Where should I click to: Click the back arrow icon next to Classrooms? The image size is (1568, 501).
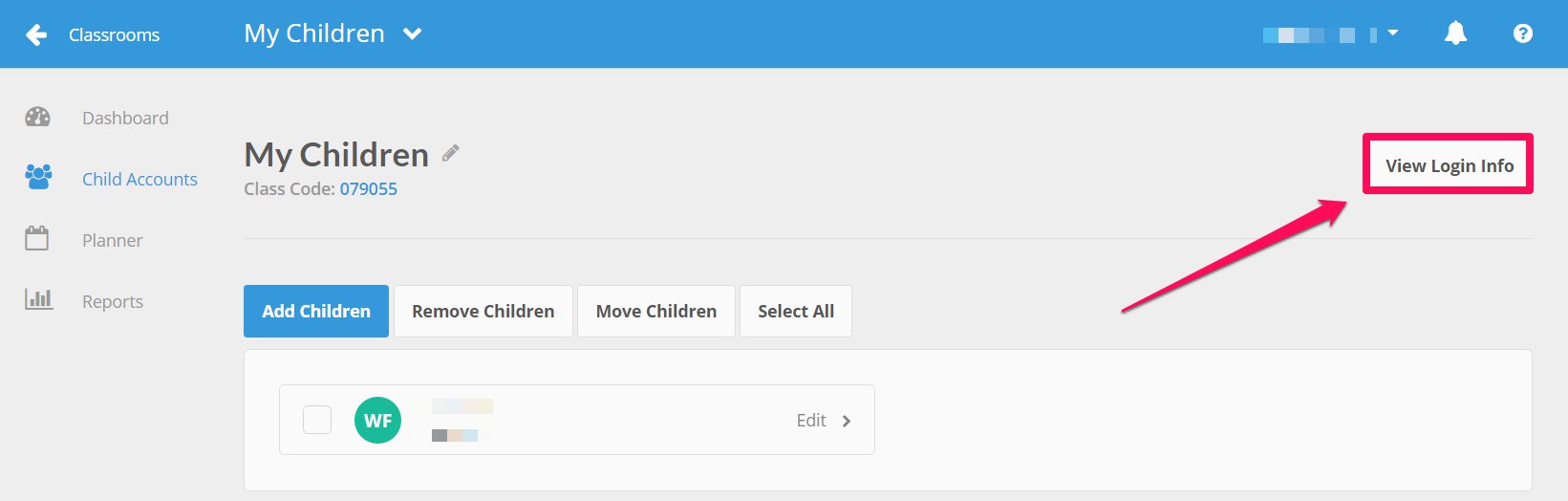pos(36,35)
